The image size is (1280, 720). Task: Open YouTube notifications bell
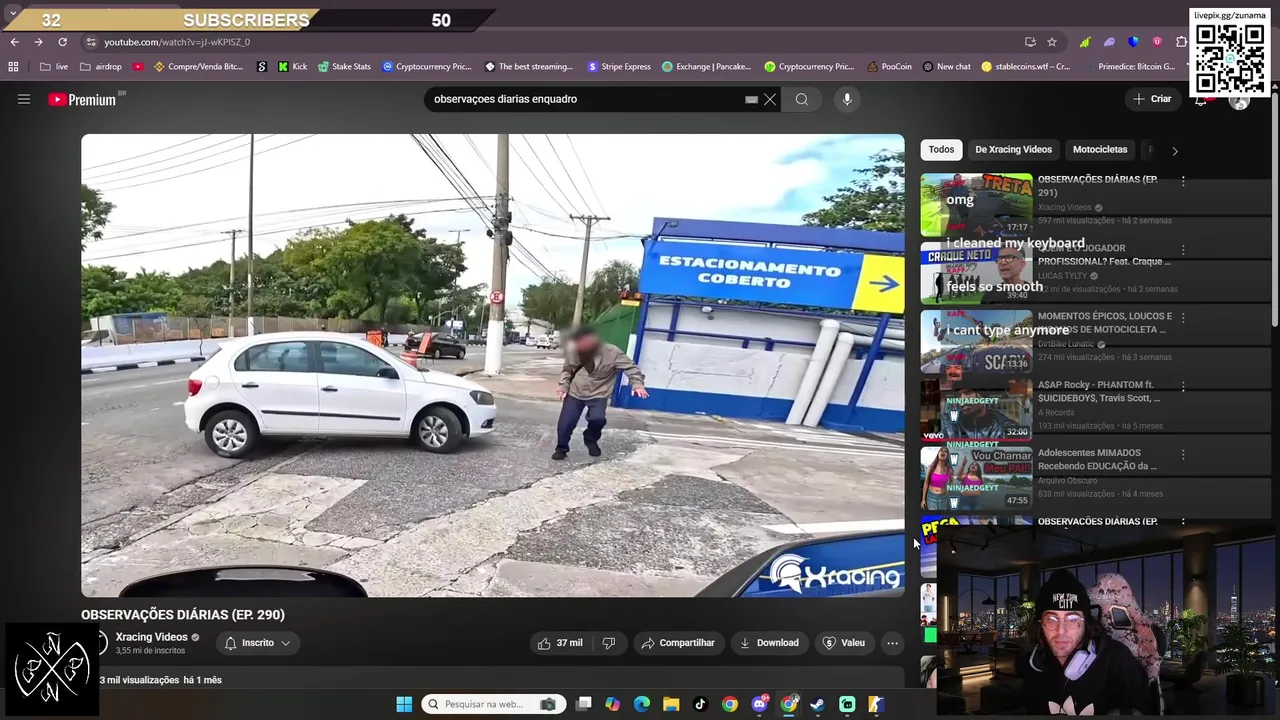(1200, 100)
